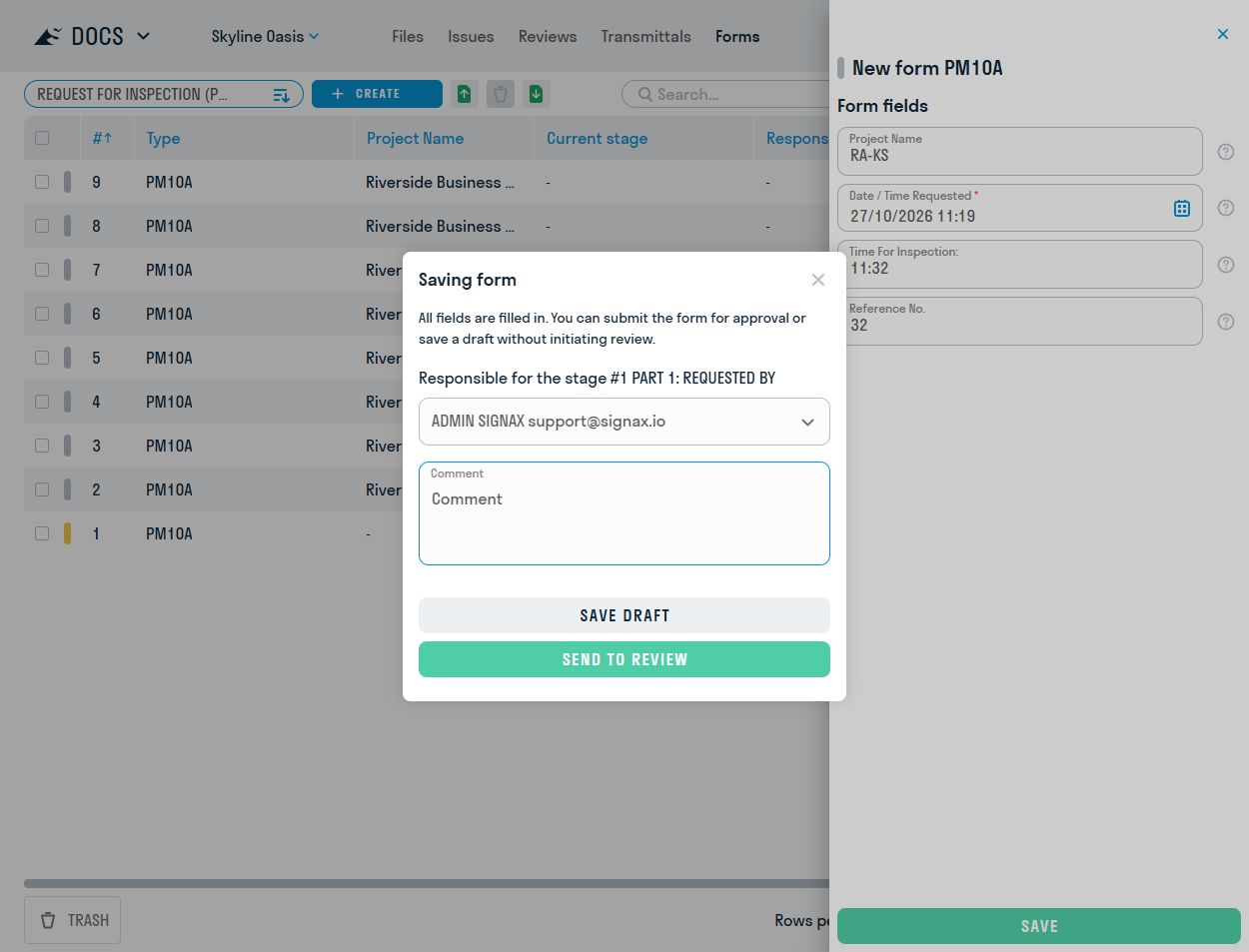Close the Saving form dialog
1249x952 pixels.
click(x=818, y=280)
